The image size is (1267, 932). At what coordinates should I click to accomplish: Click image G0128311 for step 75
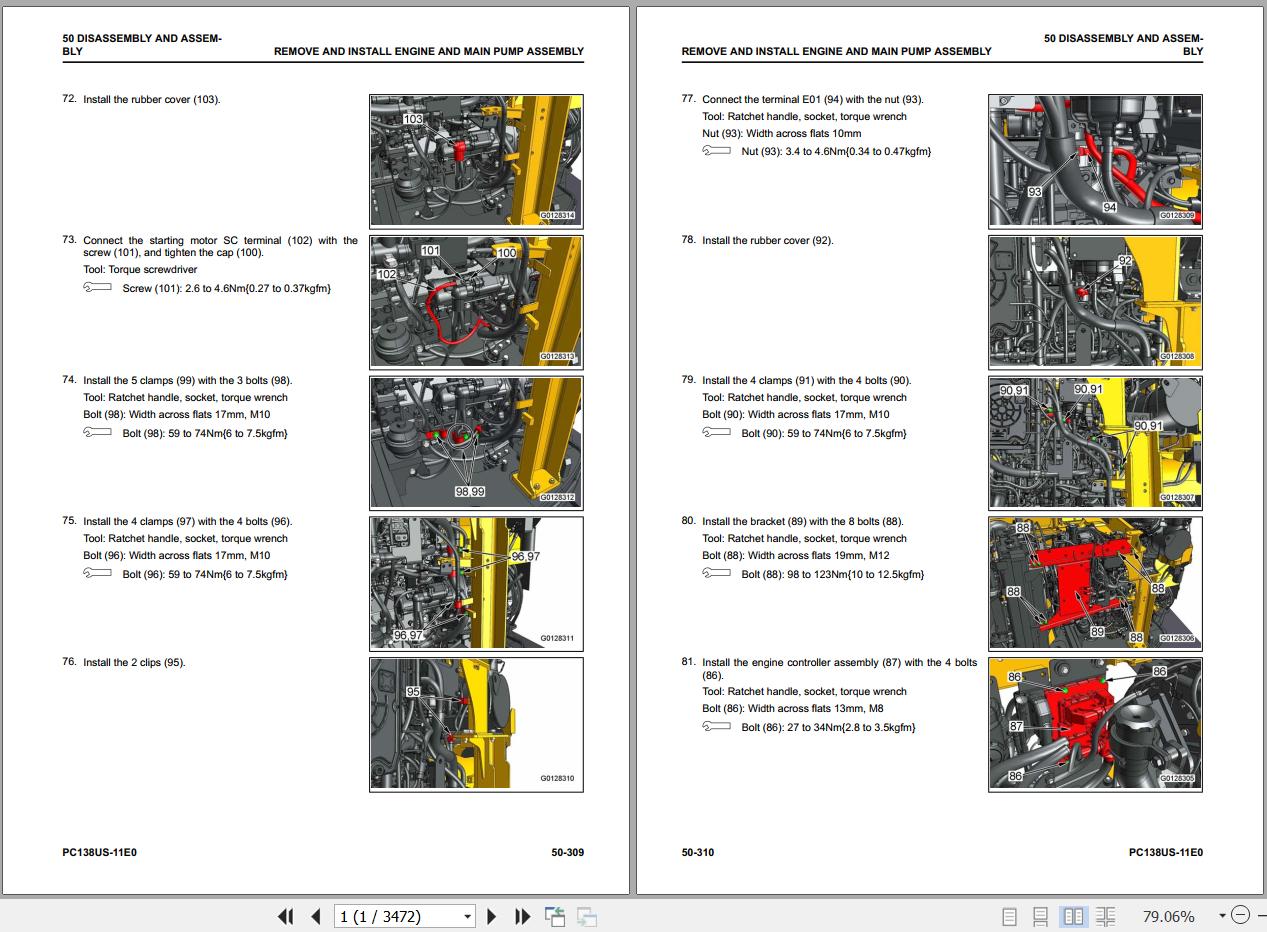(476, 584)
